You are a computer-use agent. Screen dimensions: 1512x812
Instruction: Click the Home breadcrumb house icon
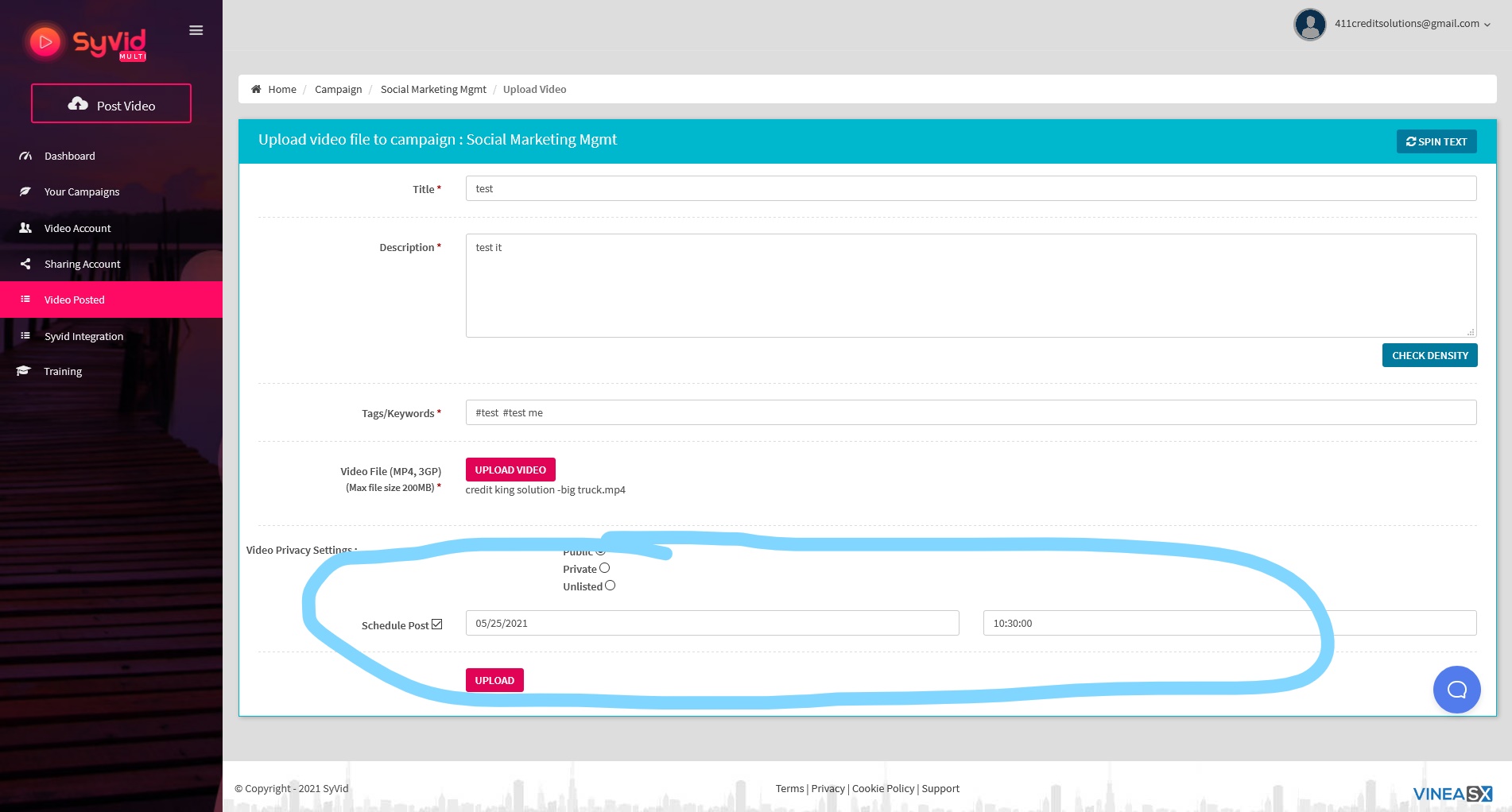click(256, 89)
